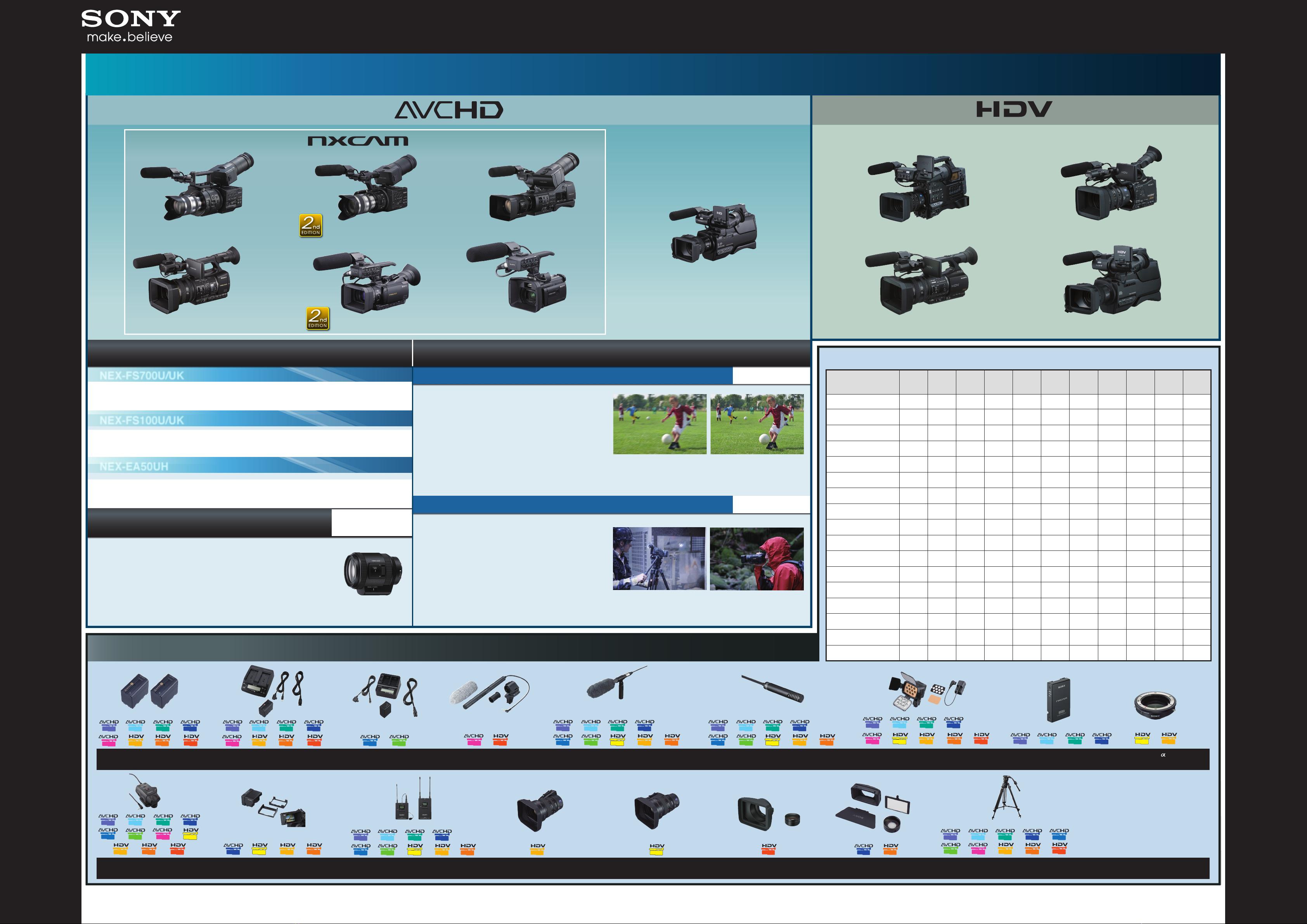Click the lower 2nd Edition gold badge
This screenshot has width=1307, height=924.
tap(318, 318)
